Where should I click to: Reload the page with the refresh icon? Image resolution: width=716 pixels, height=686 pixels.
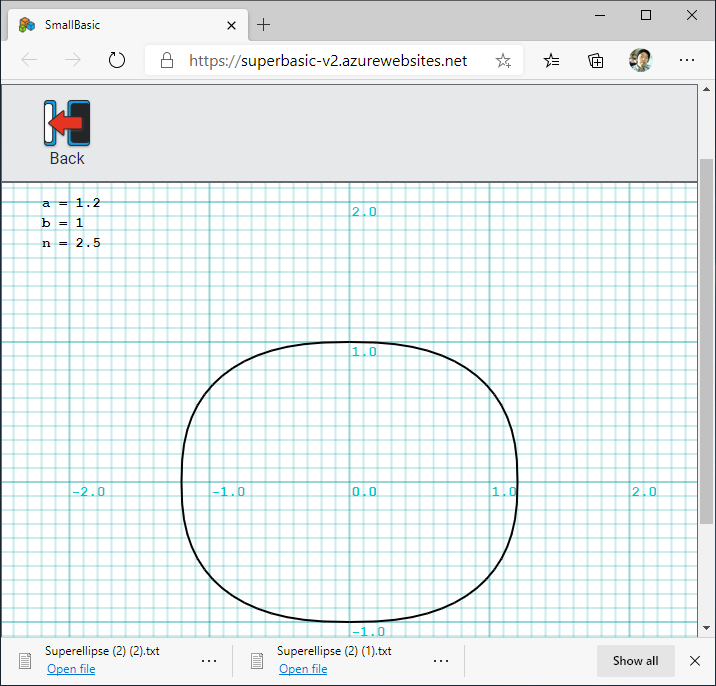tap(116, 60)
